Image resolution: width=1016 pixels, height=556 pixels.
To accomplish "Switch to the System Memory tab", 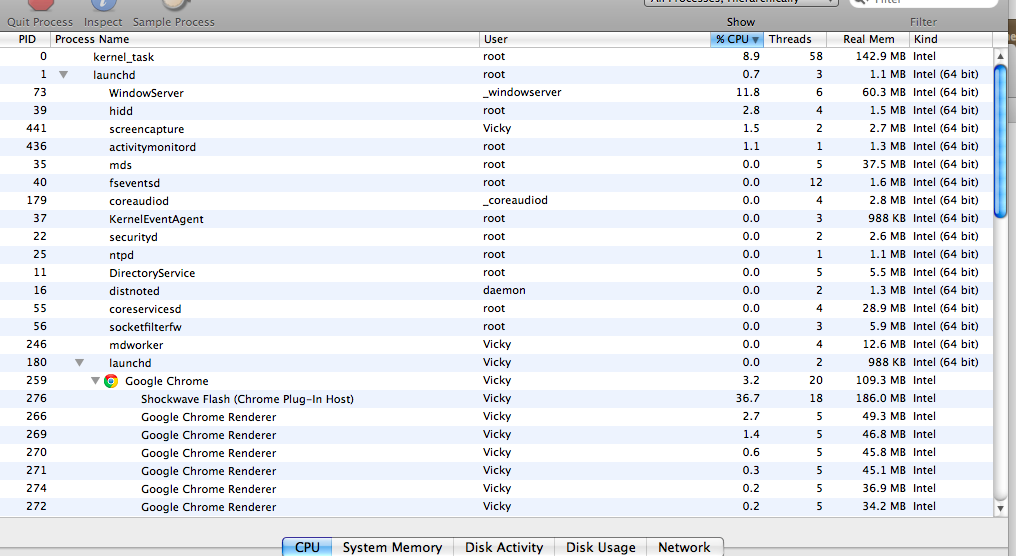I will coord(392,547).
